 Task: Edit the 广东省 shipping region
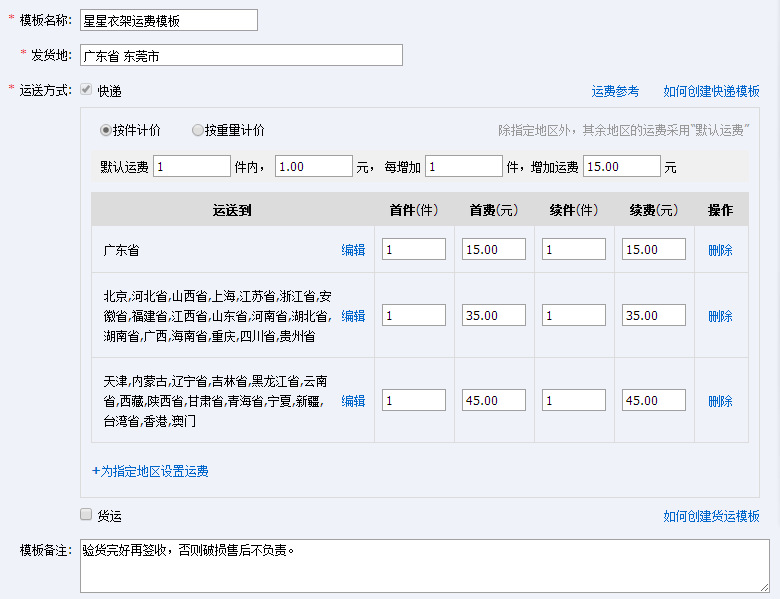353,250
